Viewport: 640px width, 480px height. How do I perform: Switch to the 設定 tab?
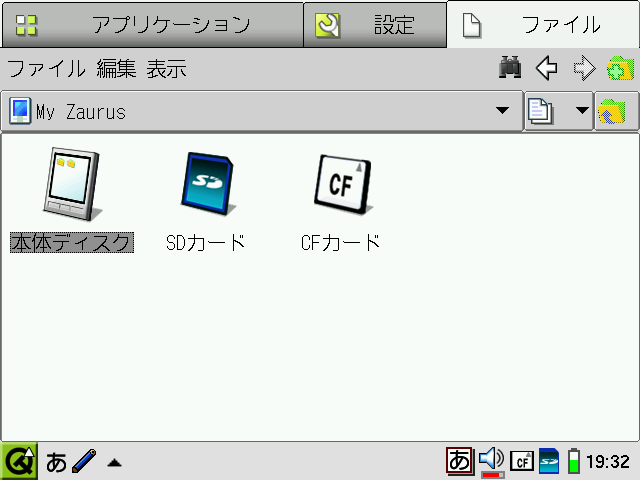pyautogui.click(x=375, y=25)
